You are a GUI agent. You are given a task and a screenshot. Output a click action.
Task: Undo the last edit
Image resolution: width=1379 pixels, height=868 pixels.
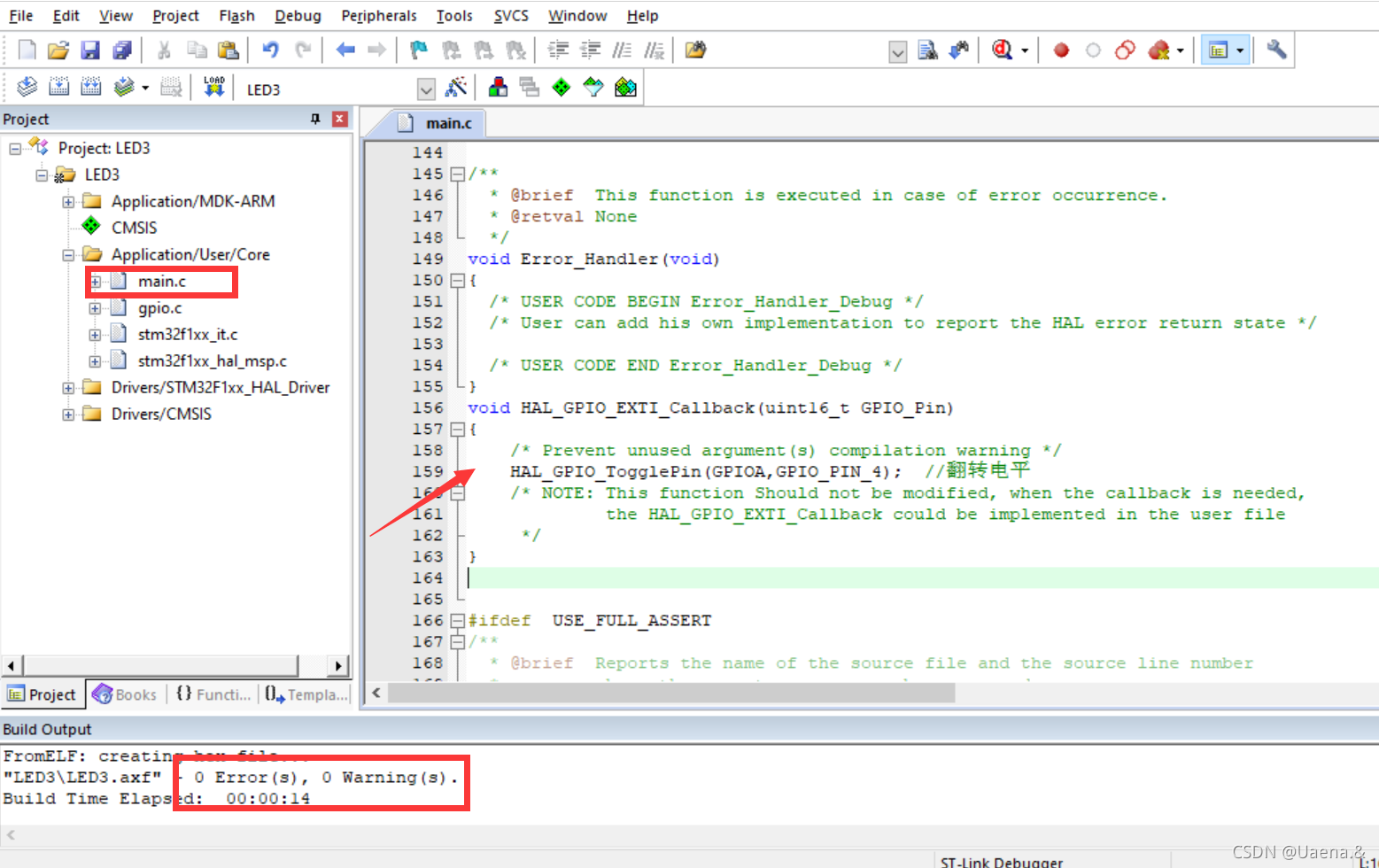pos(271,50)
